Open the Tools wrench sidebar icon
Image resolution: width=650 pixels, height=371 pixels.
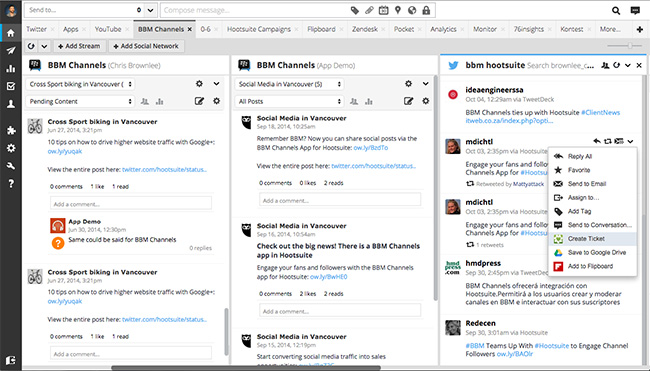coord(11,166)
